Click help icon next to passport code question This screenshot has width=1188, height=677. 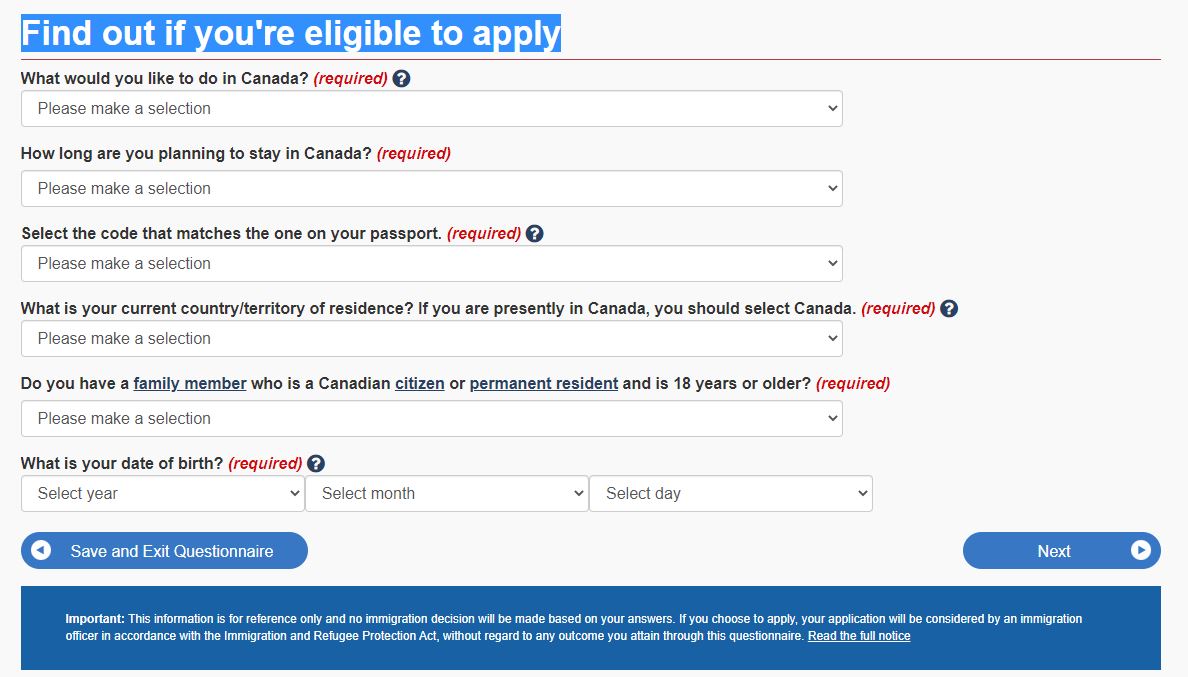pyautogui.click(x=534, y=234)
